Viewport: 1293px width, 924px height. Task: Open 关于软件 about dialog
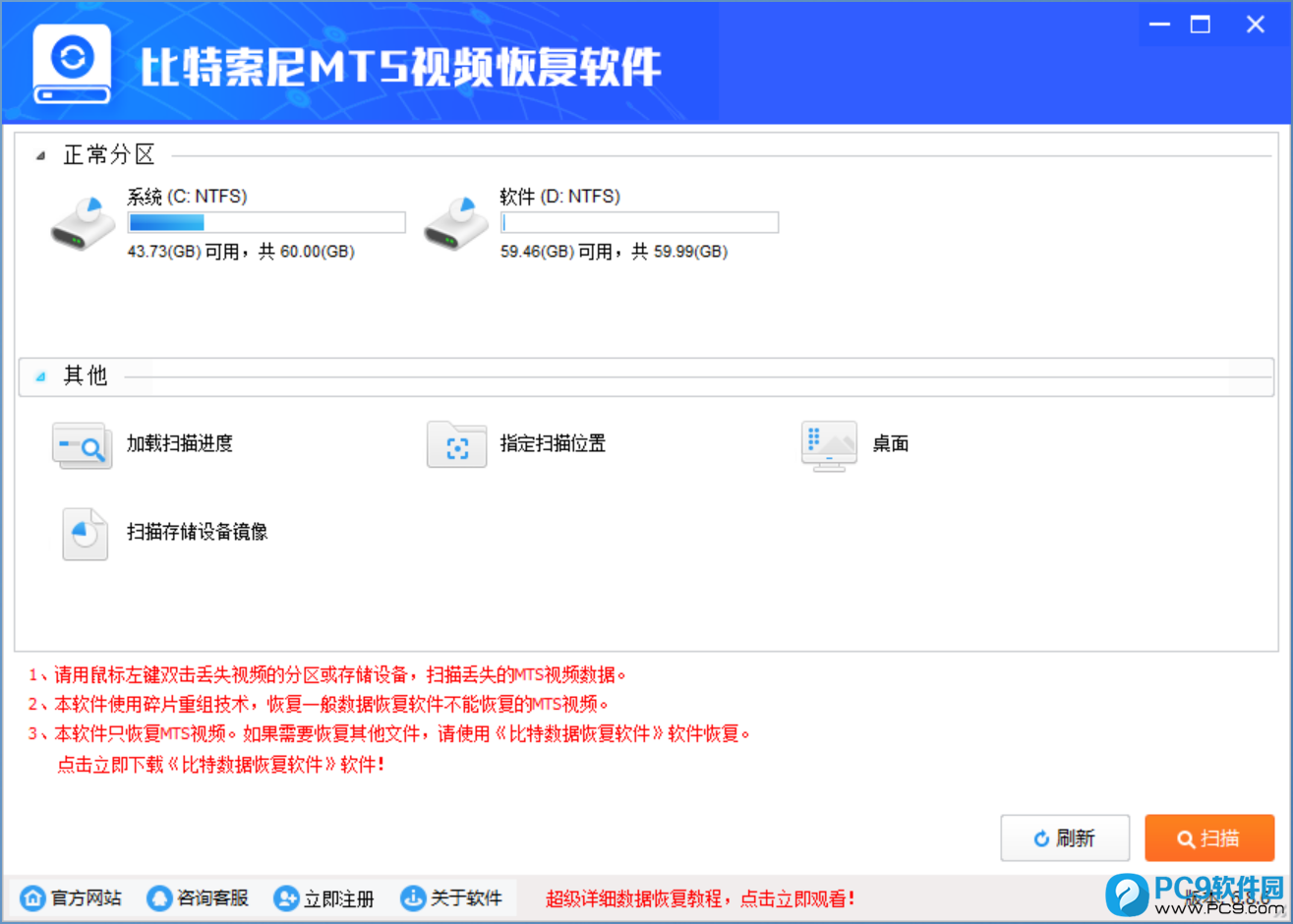(451, 897)
